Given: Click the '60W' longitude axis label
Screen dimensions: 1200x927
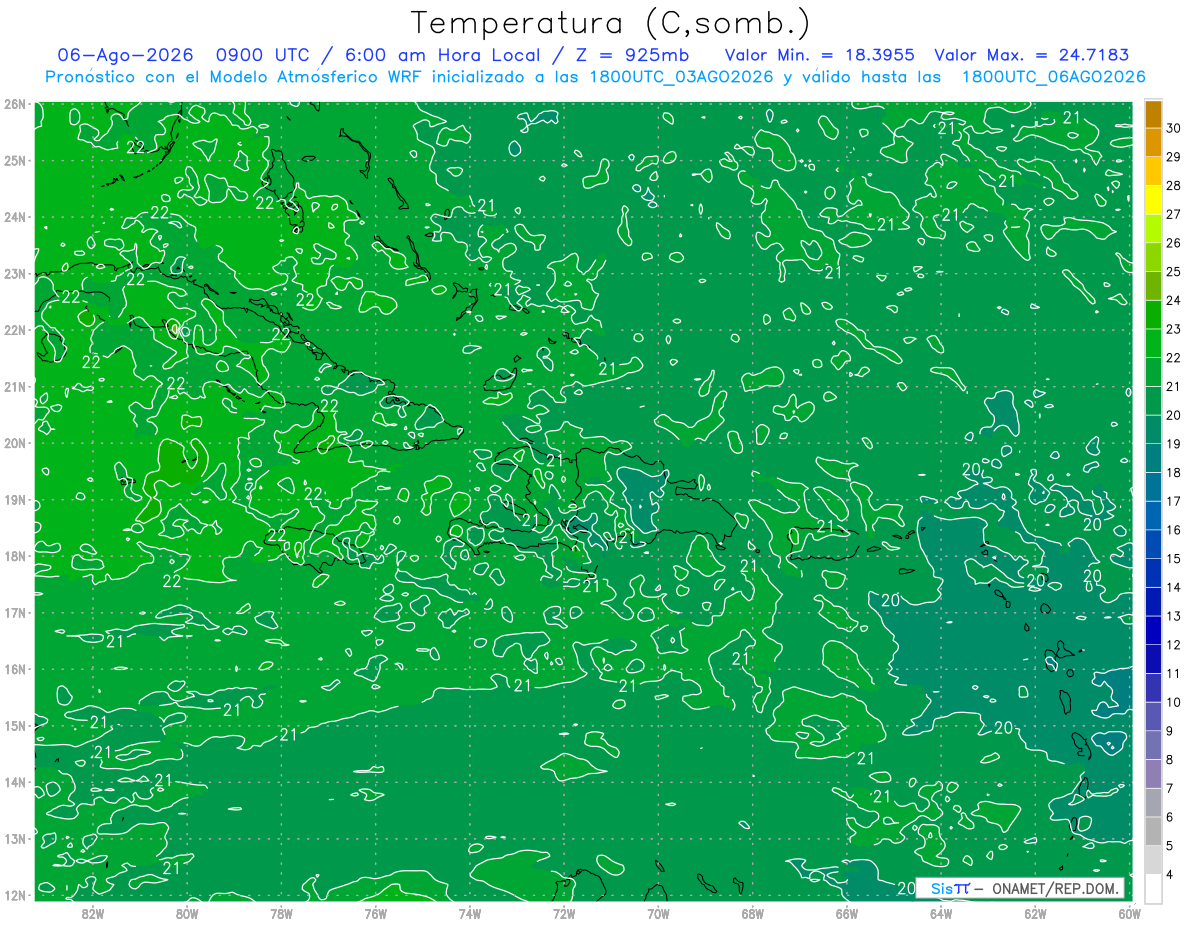Looking at the screenshot, I should tap(1130, 913).
